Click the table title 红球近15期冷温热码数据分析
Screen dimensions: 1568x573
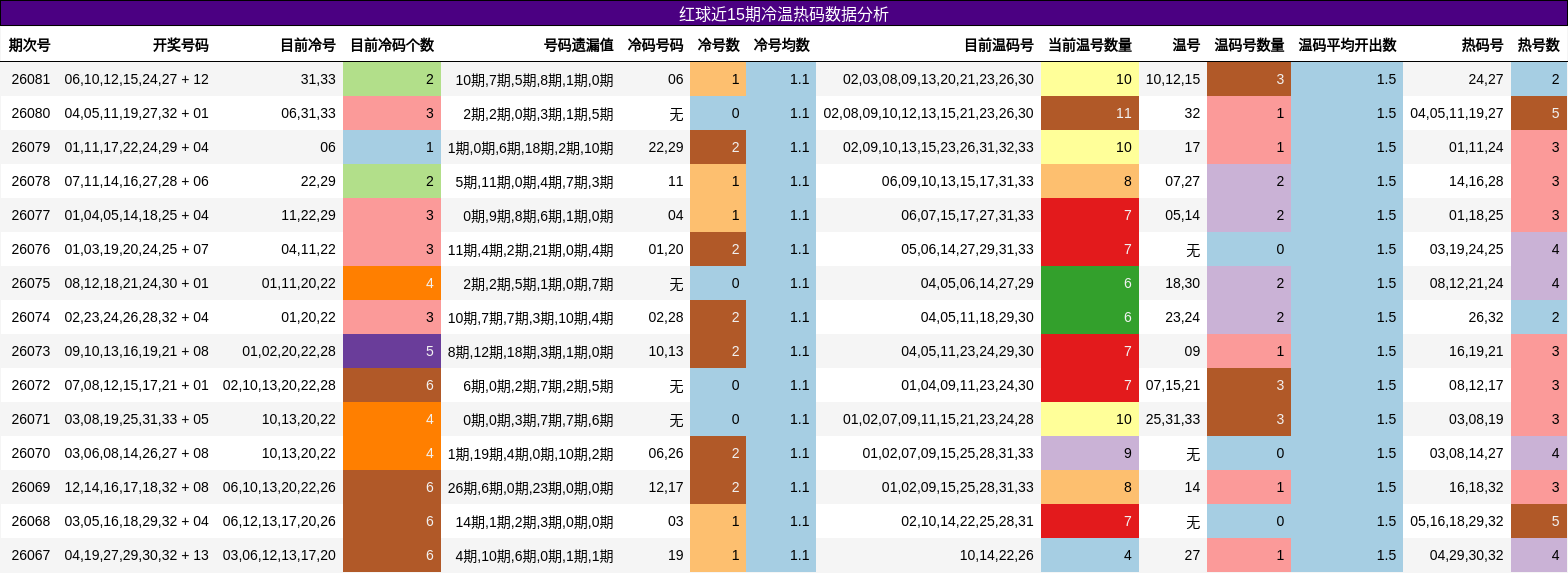tap(783, 14)
